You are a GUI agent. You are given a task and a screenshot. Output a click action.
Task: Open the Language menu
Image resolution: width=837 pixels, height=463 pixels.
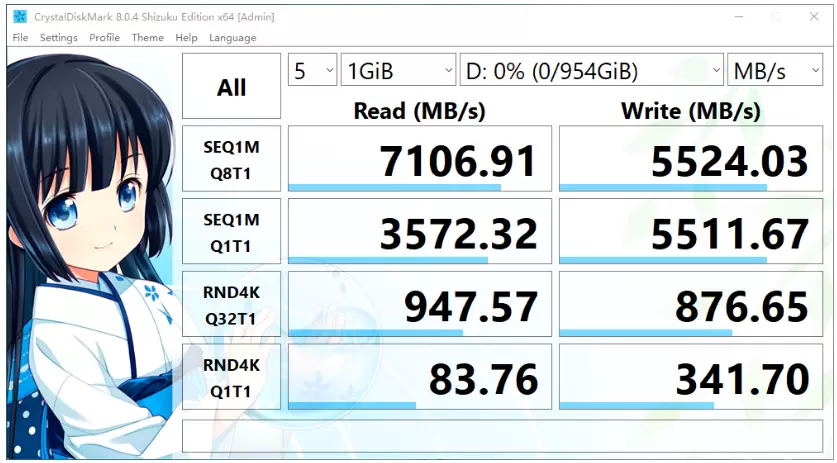[232, 38]
